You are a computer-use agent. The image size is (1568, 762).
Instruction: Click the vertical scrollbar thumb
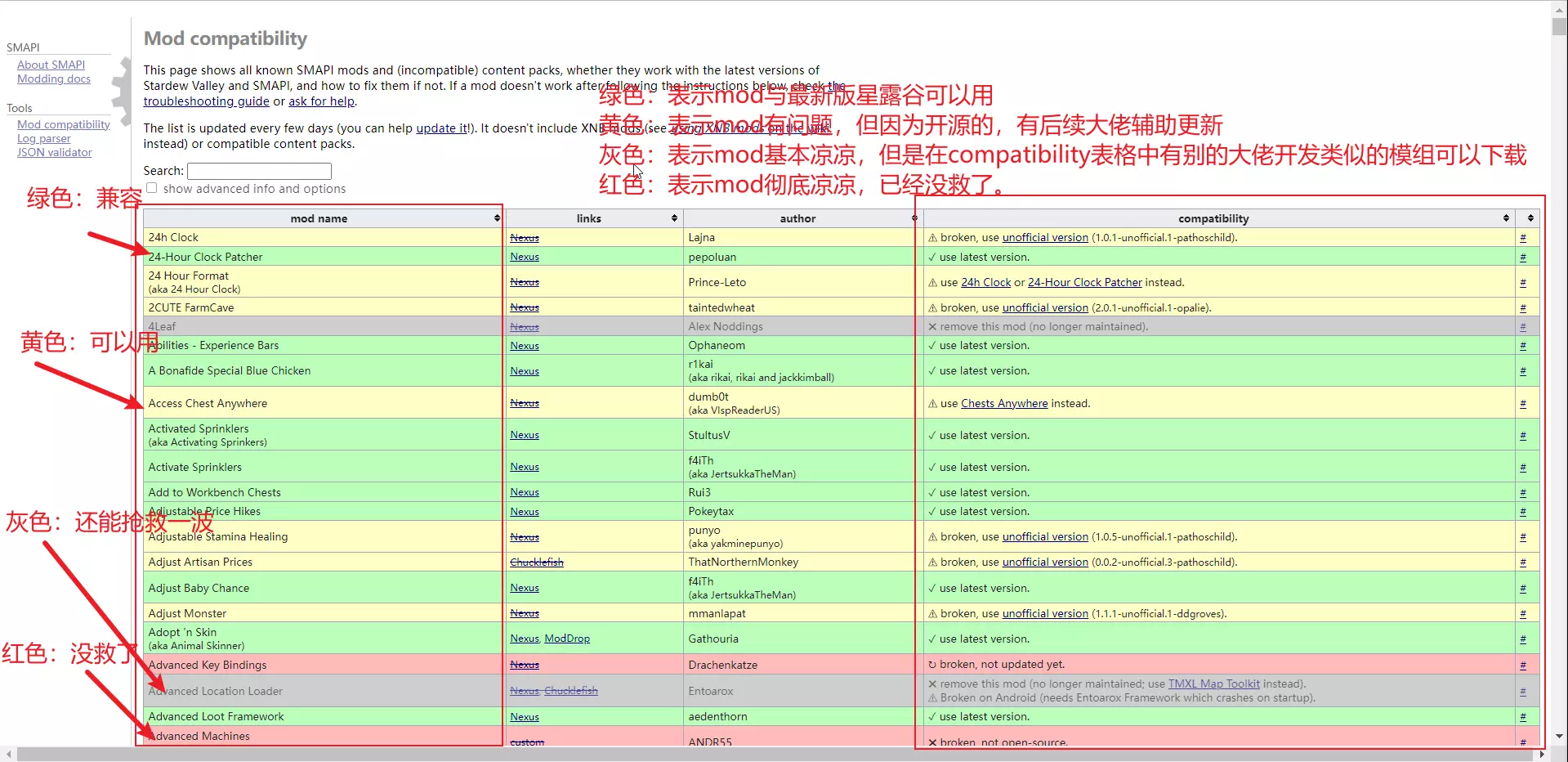pos(1560,26)
